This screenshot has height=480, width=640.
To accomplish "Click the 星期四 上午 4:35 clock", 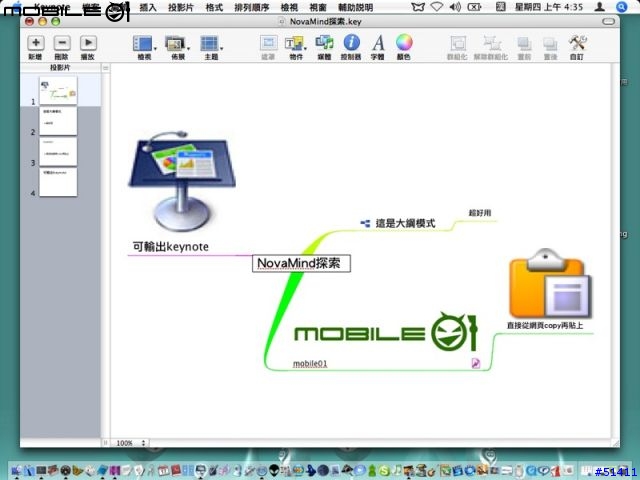I will click(x=549, y=7).
